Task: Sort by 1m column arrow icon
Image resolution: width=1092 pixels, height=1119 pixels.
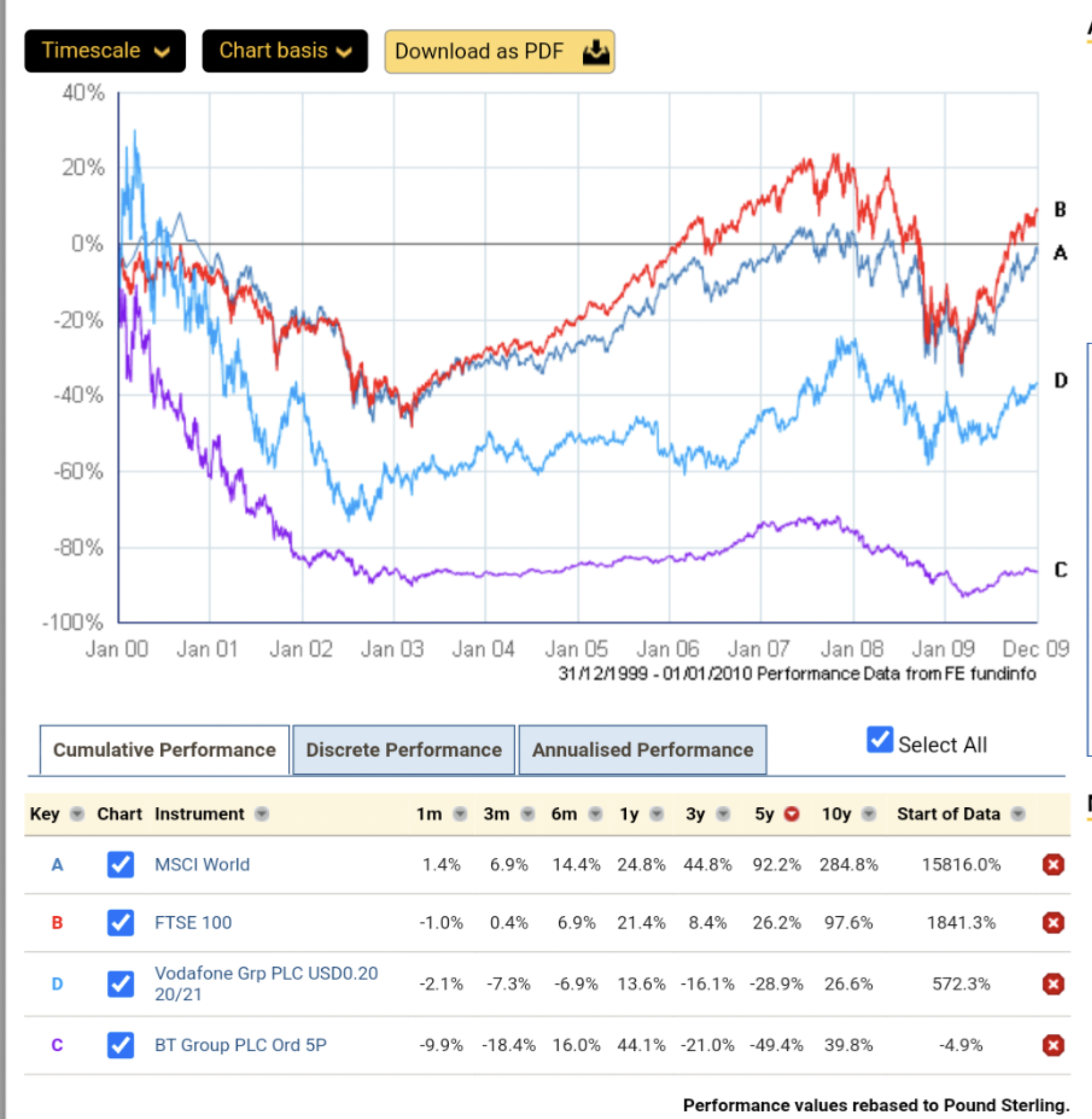Action: (460, 814)
